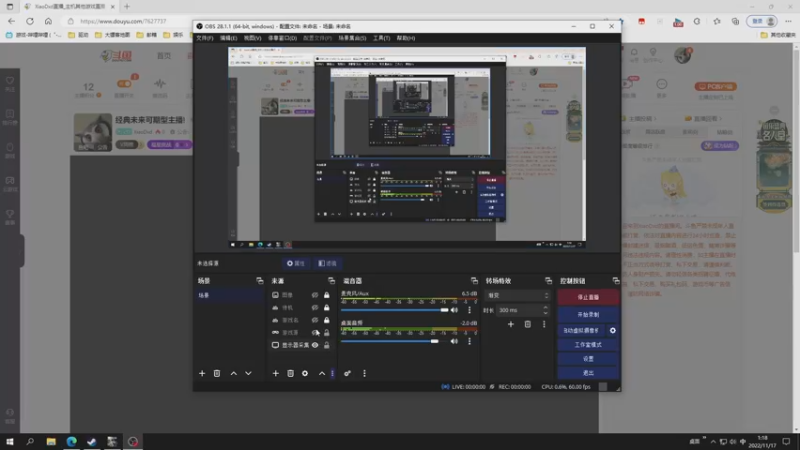Lock the 显示器采集 source
Viewport: 800px width, 450px height.
(327, 345)
